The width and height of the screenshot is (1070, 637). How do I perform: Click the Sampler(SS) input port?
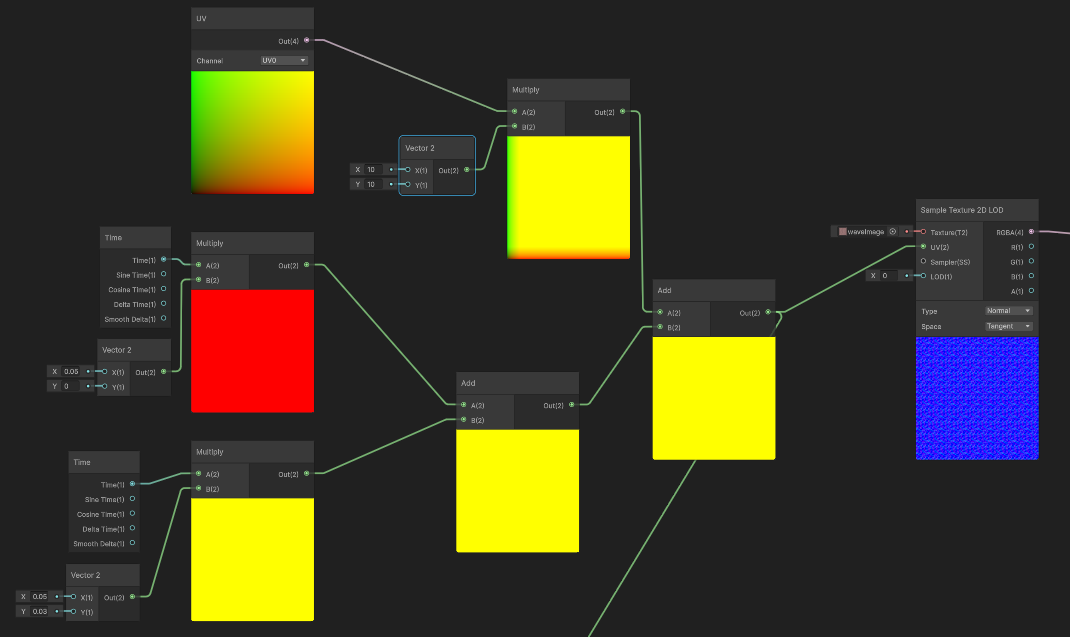(923, 261)
